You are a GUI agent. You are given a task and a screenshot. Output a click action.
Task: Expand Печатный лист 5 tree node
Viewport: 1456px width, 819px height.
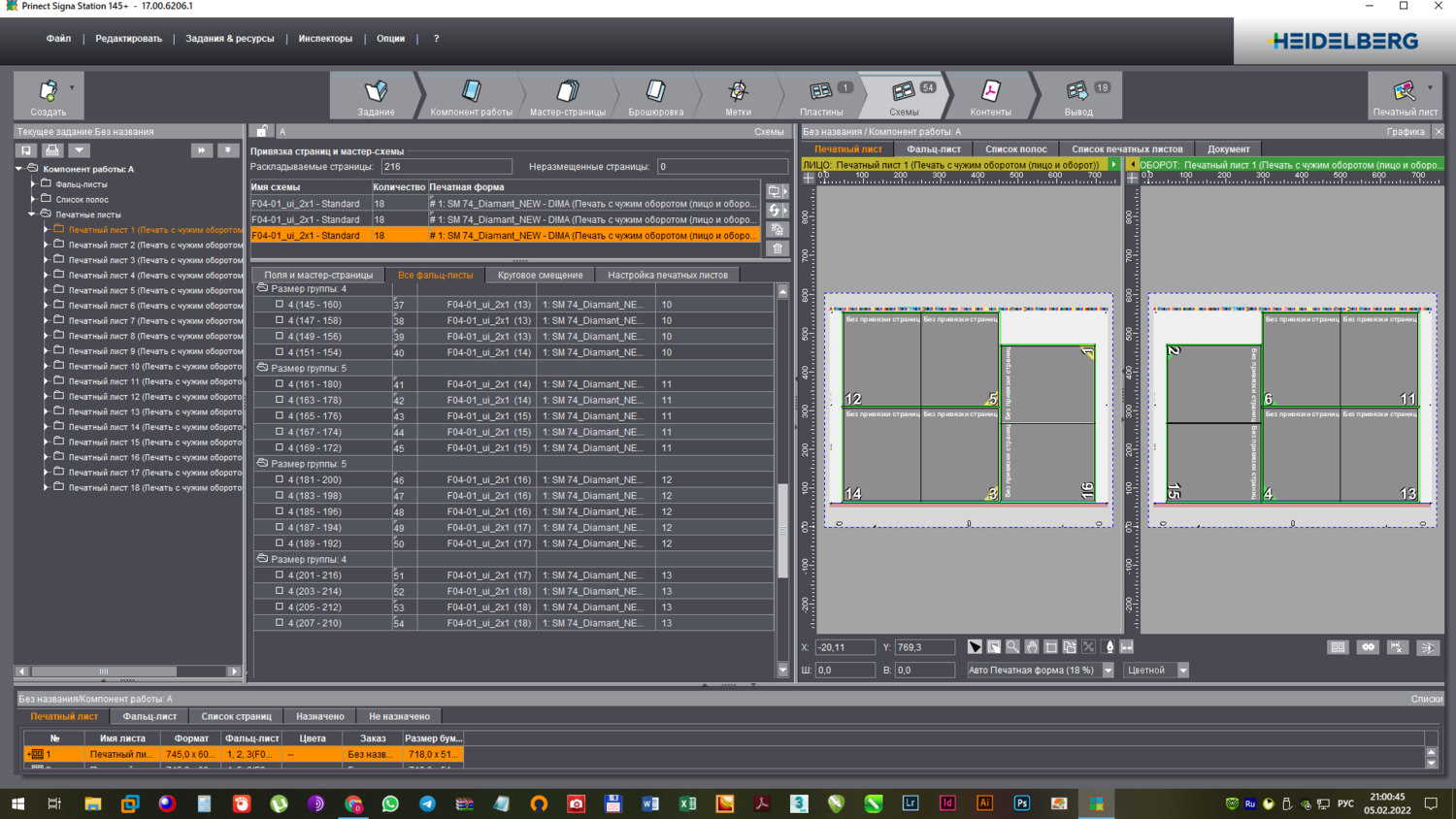[46, 290]
